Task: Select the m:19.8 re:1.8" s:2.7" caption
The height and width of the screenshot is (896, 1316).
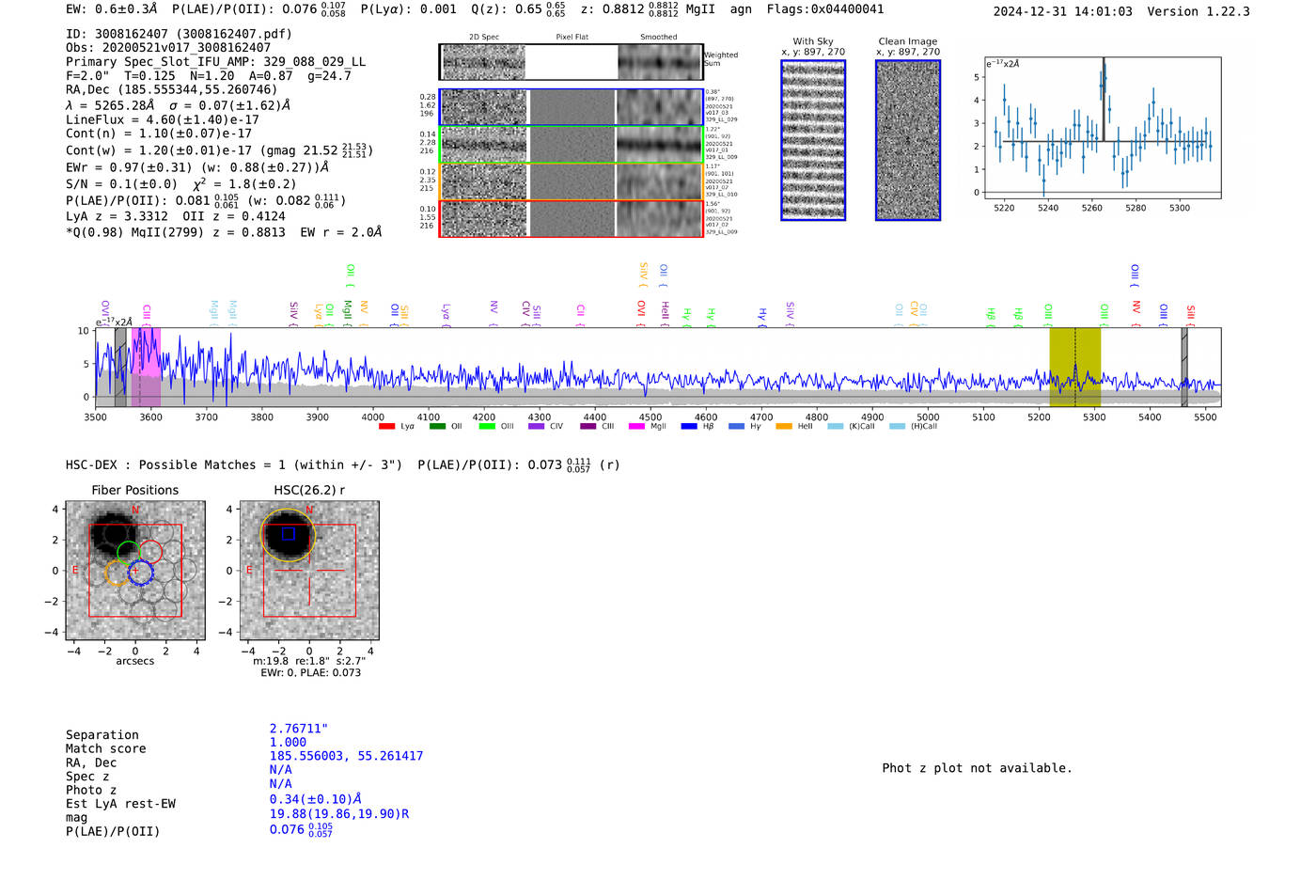Action: point(309,661)
